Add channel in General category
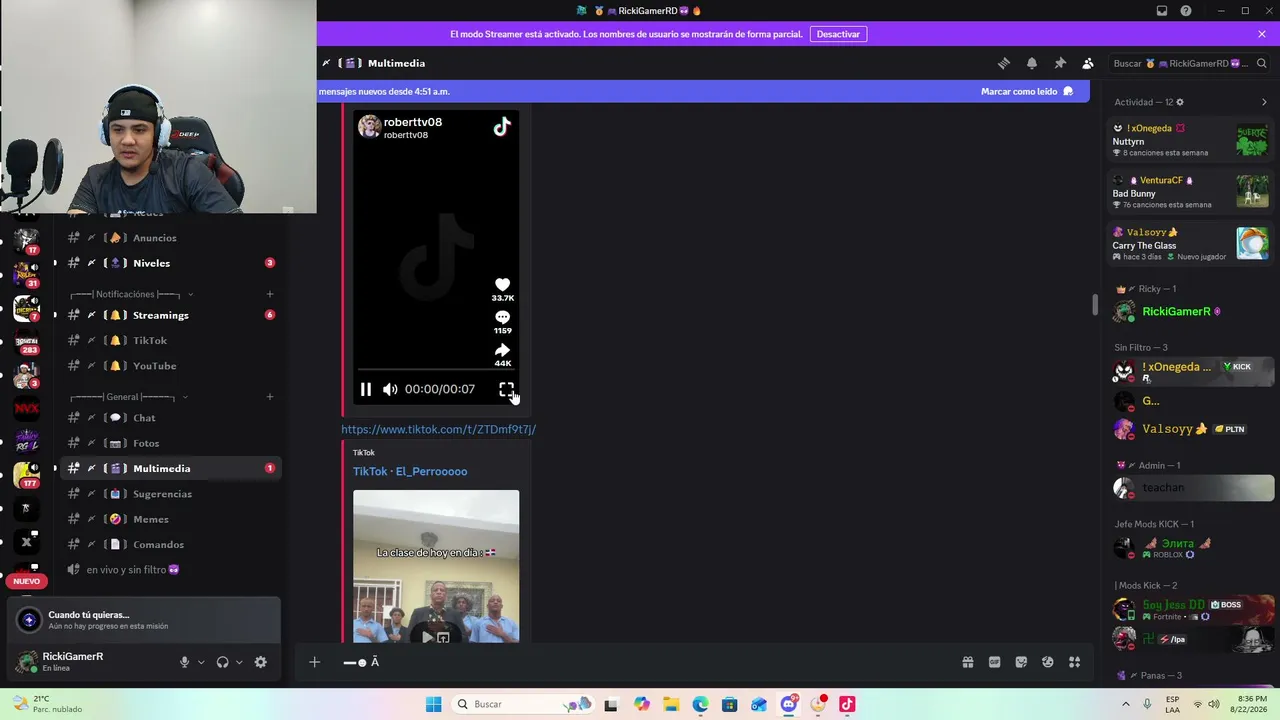1280x720 pixels. click(x=270, y=397)
